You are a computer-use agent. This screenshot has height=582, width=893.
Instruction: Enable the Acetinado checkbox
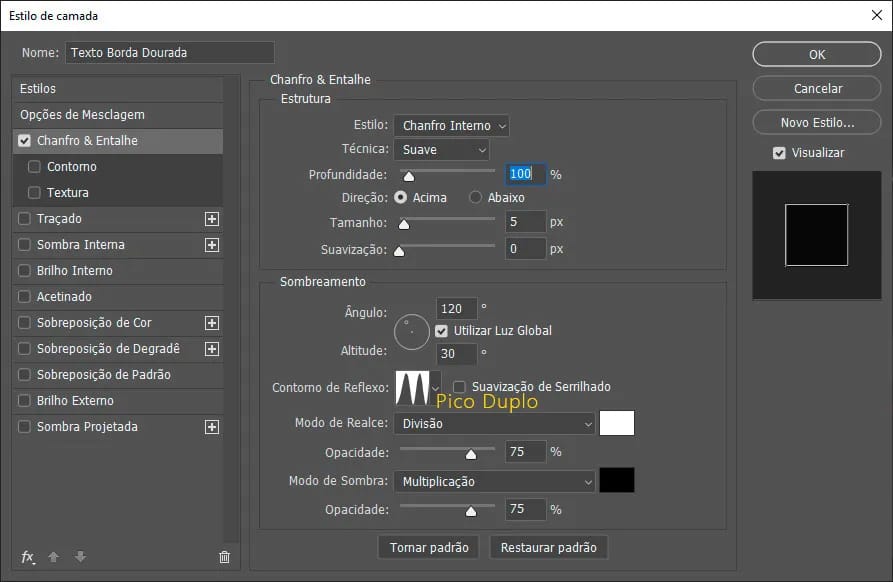point(24,297)
